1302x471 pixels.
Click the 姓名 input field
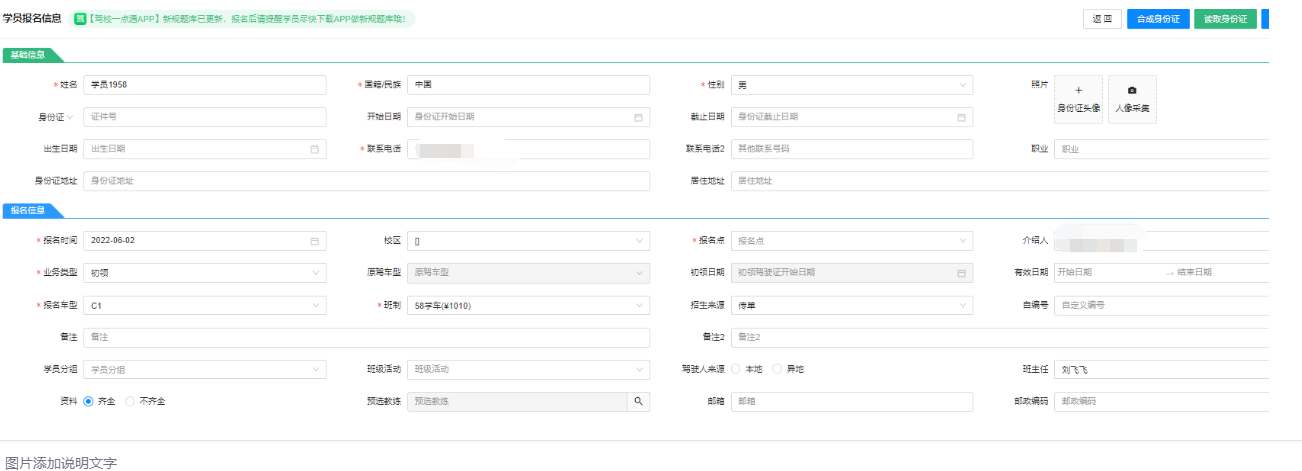(204, 85)
